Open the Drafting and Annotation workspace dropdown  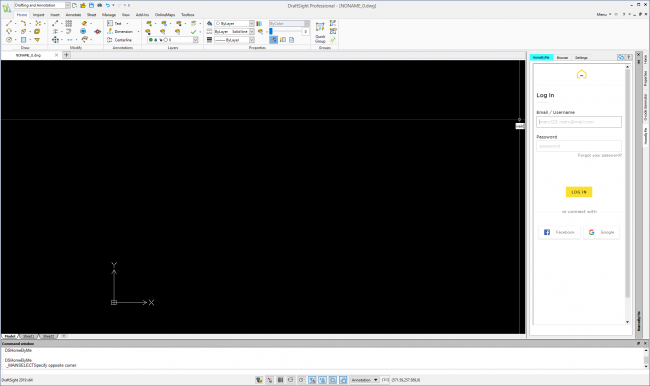pyautogui.click(x=42, y=5)
